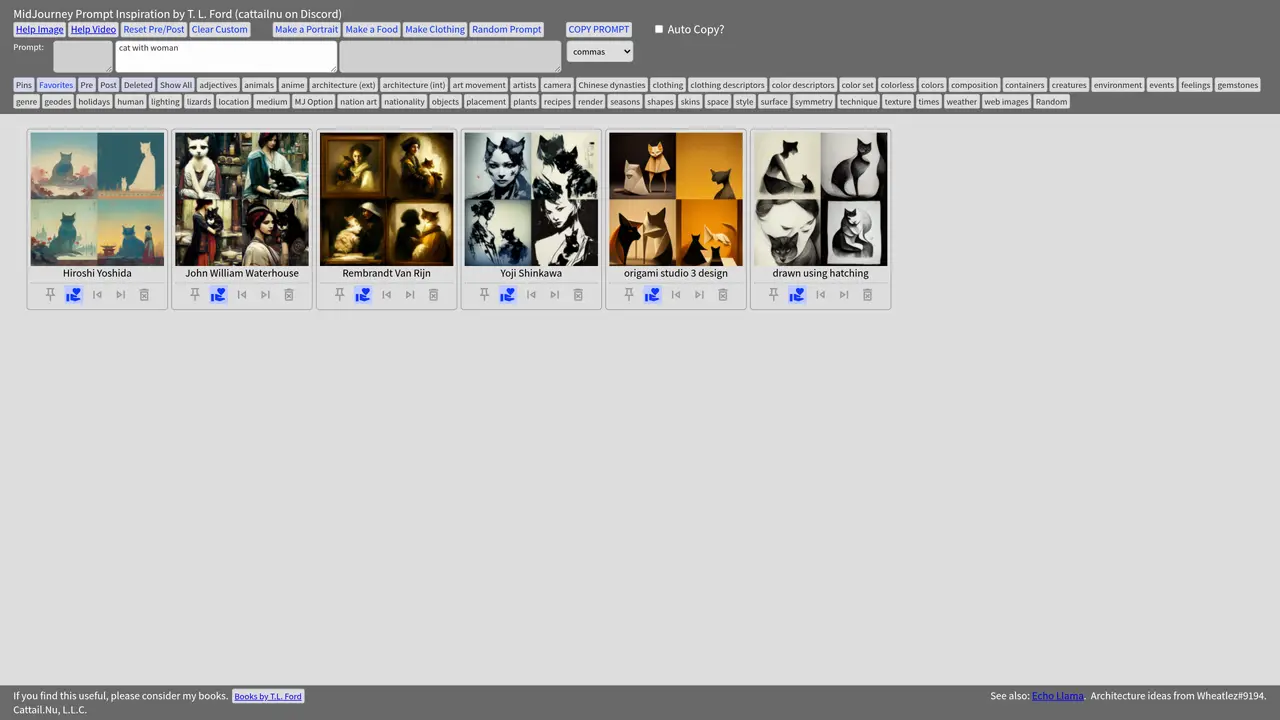Open the gemstones category
1280x720 pixels.
(x=1238, y=85)
